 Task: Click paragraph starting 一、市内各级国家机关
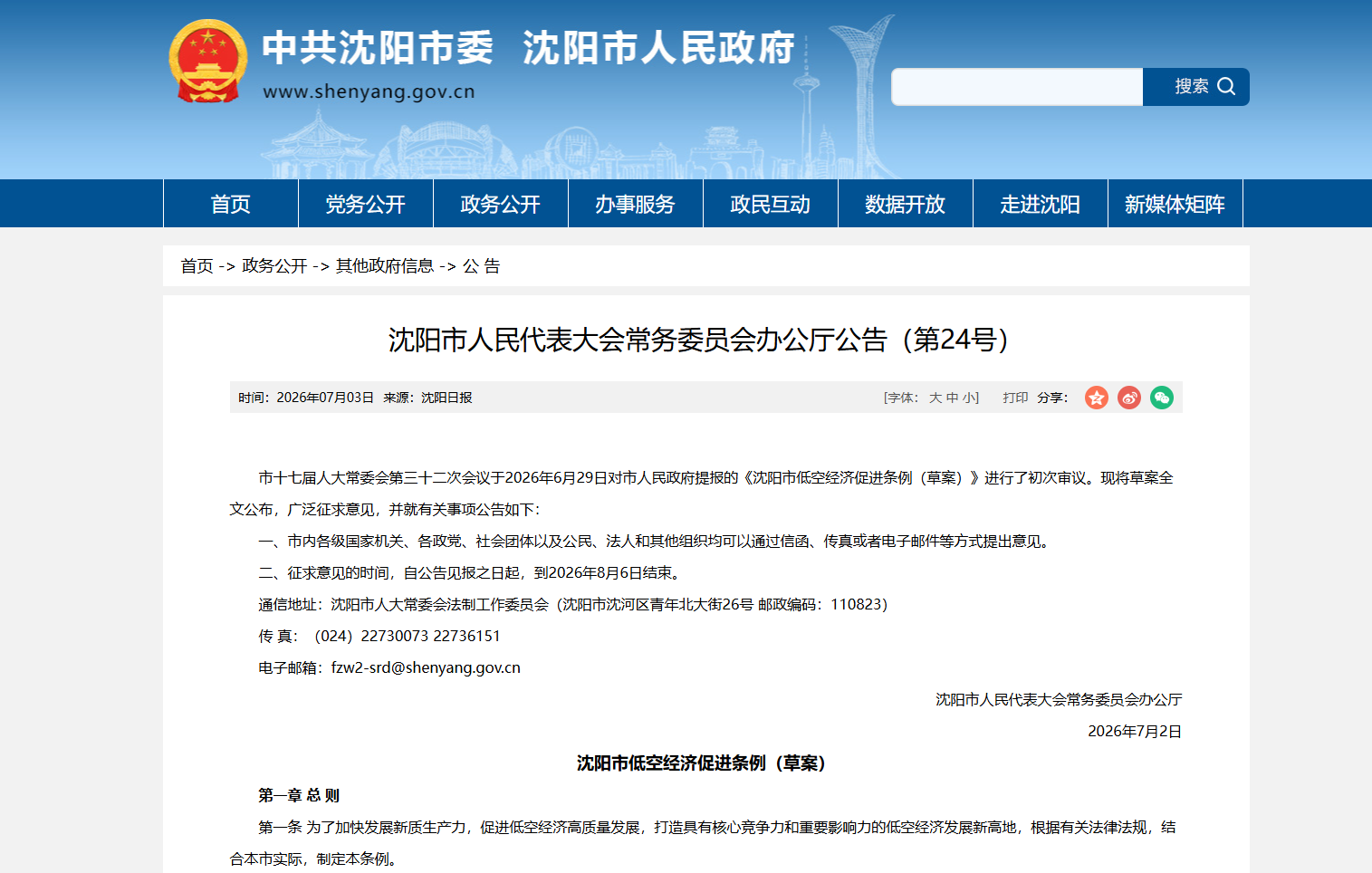click(x=657, y=541)
